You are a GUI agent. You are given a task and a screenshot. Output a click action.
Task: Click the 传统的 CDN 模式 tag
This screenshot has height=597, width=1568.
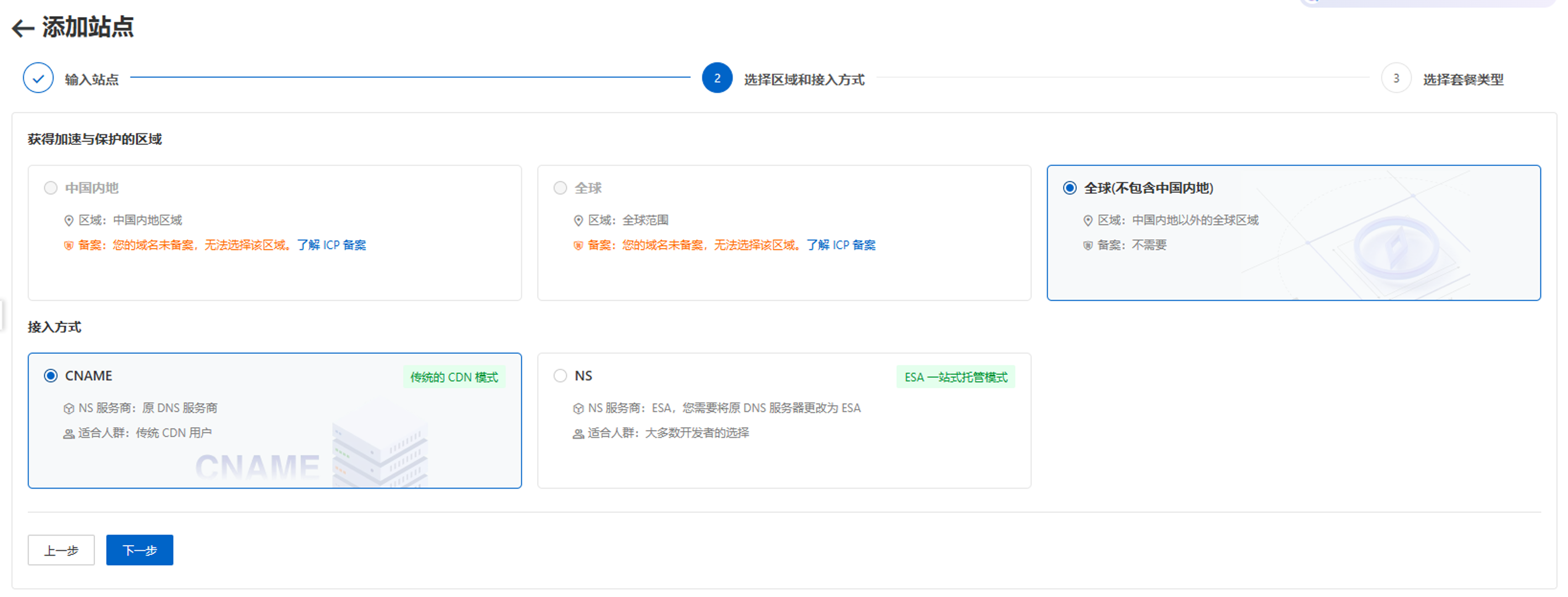click(x=454, y=377)
